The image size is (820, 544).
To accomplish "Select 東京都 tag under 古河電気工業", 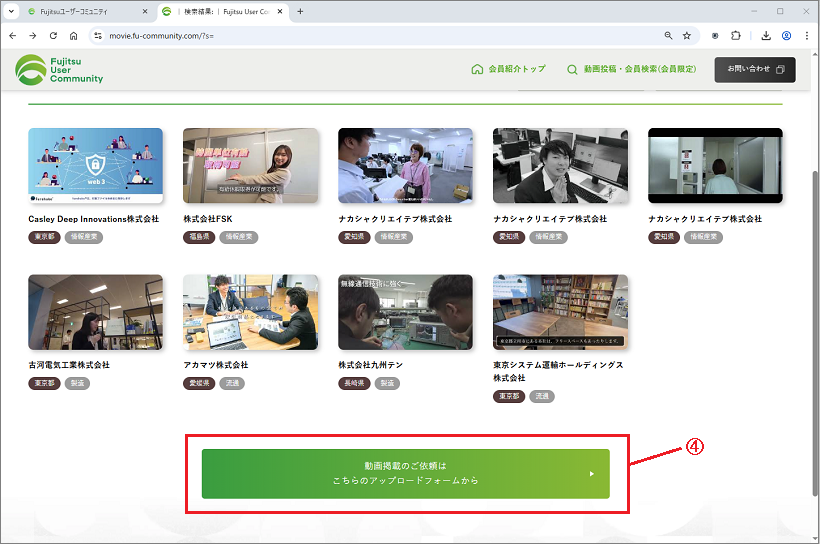I will [44, 383].
